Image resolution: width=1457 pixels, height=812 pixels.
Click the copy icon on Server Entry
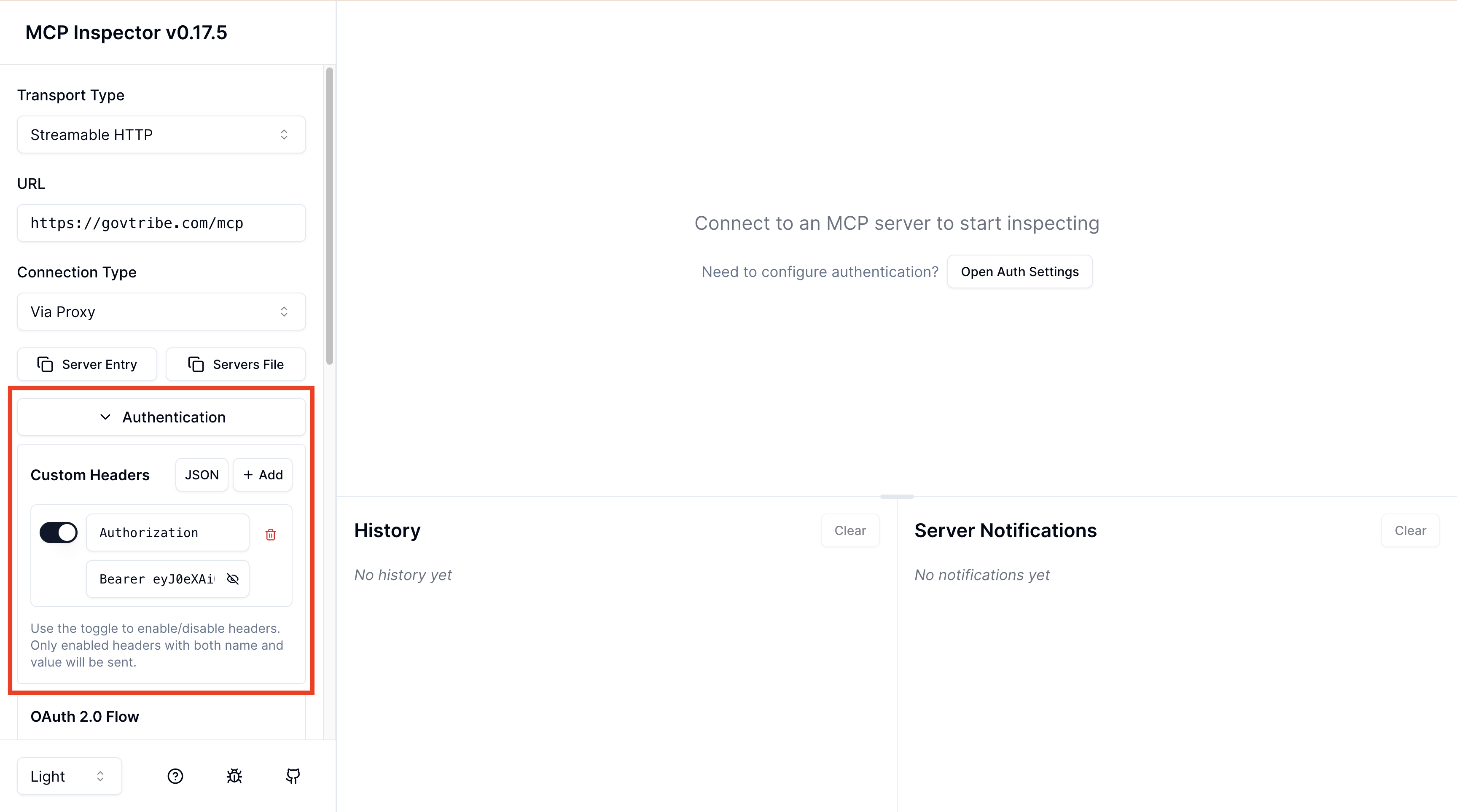(x=45, y=364)
